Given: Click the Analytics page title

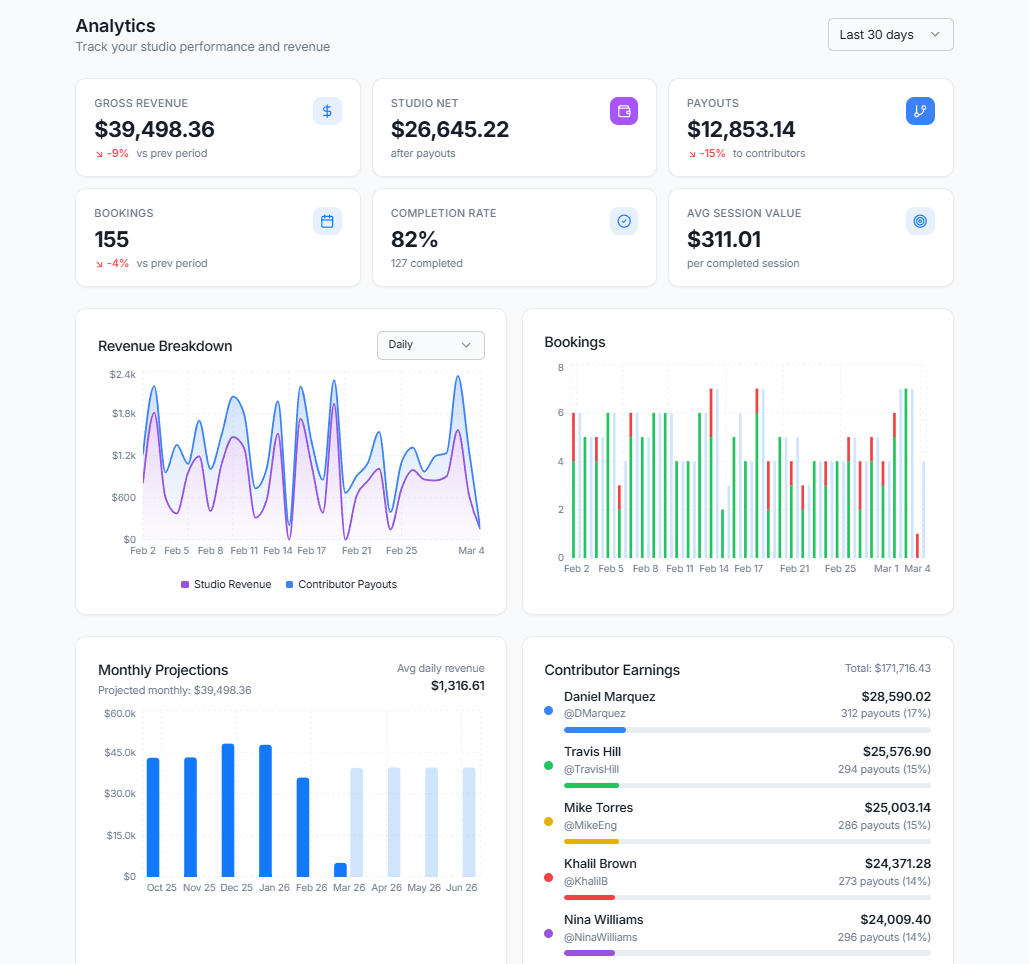Looking at the screenshot, I should 116,26.
